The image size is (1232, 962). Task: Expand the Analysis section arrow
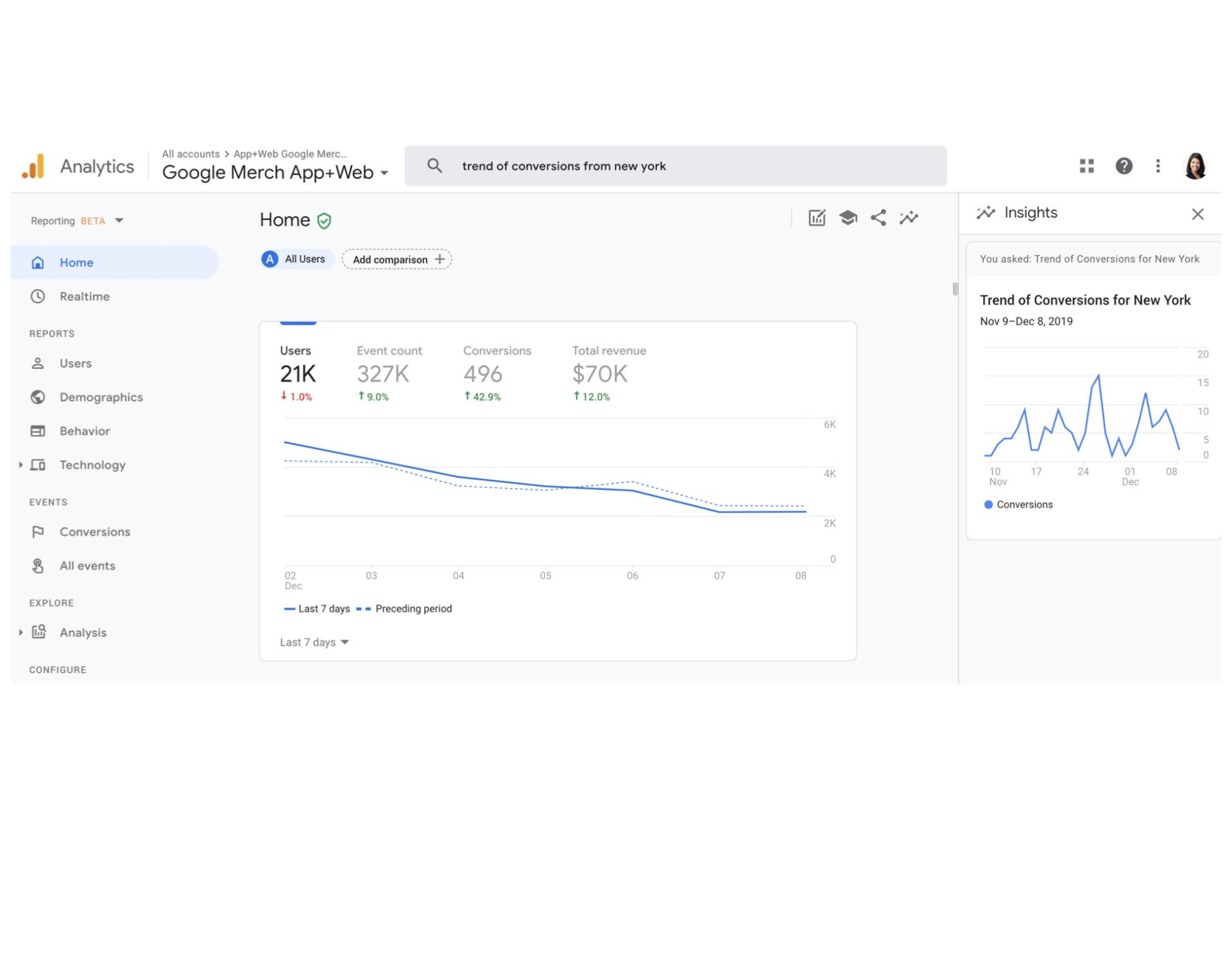pyautogui.click(x=21, y=632)
